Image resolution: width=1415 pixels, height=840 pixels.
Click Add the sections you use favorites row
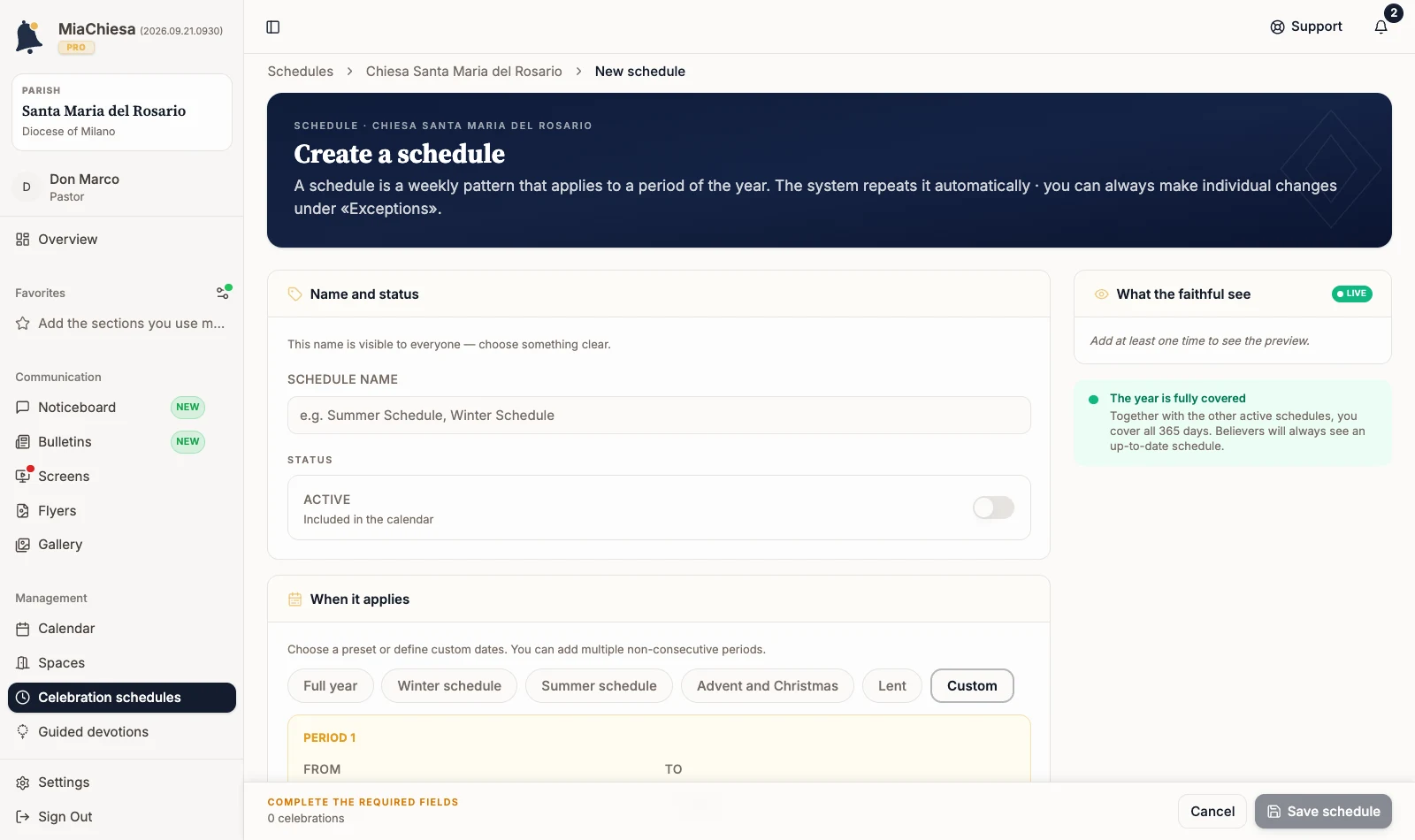click(122, 324)
